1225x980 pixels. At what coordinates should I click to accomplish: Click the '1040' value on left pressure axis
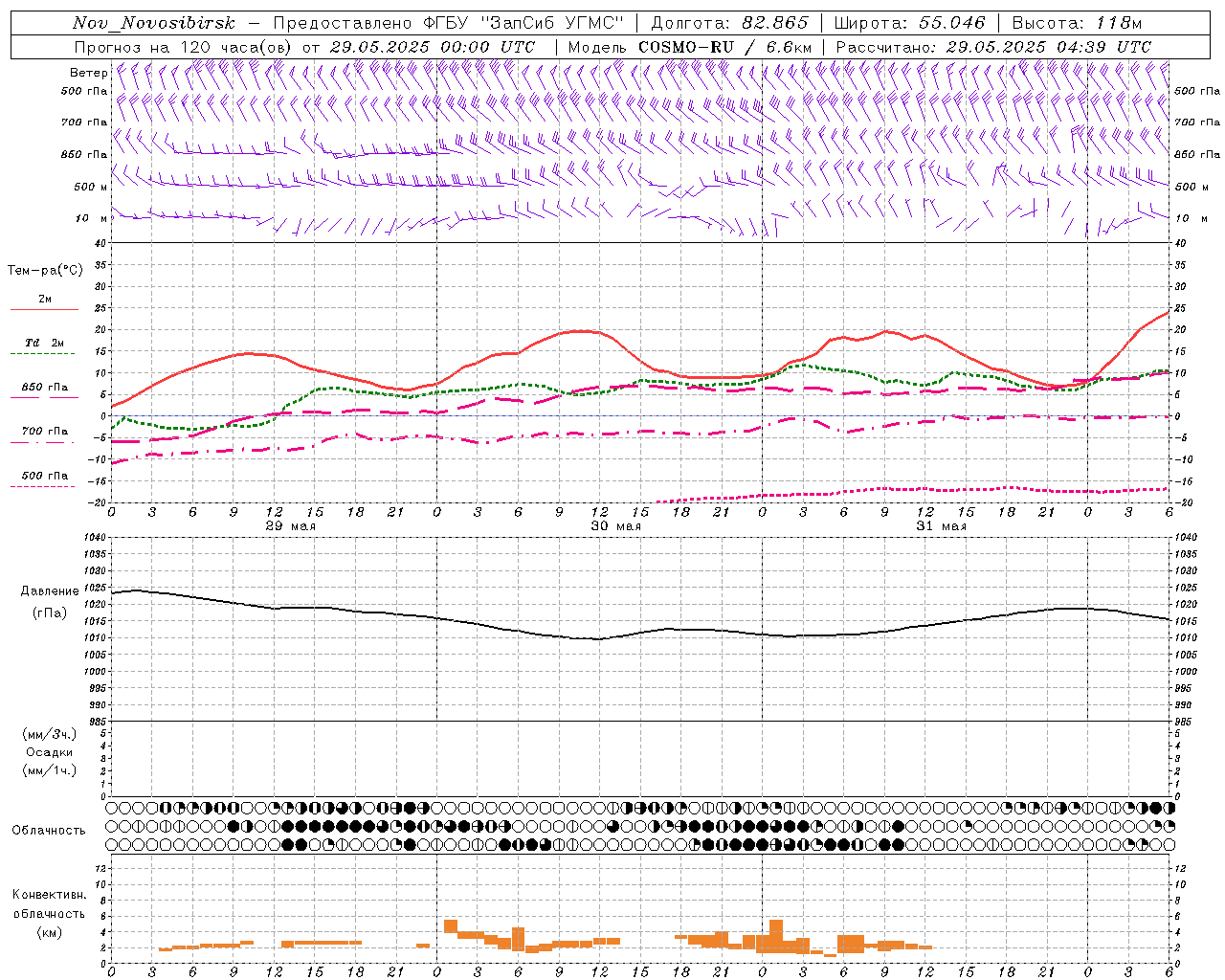pyautogui.click(x=96, y=538)
